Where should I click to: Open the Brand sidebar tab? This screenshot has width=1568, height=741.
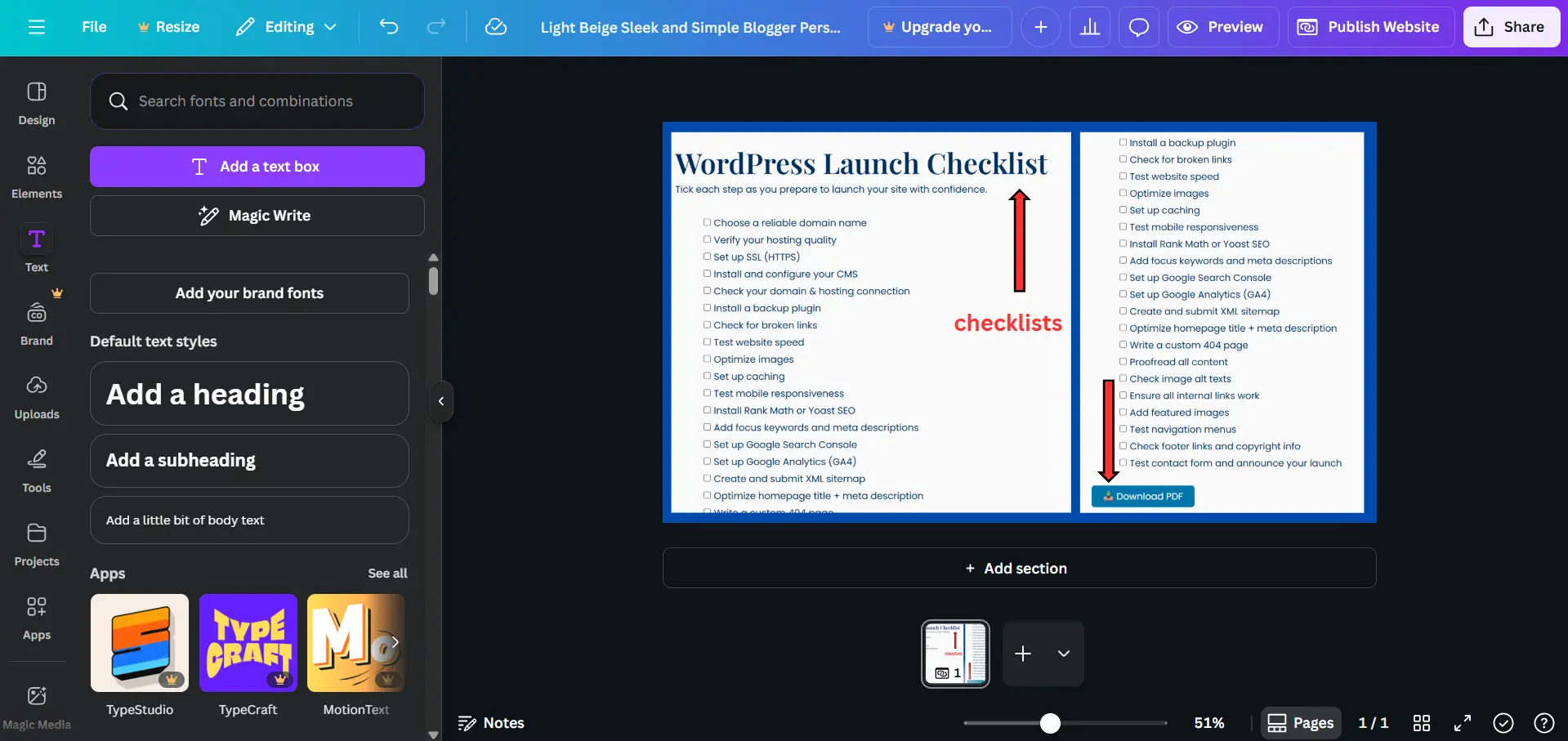pos(37,324)
